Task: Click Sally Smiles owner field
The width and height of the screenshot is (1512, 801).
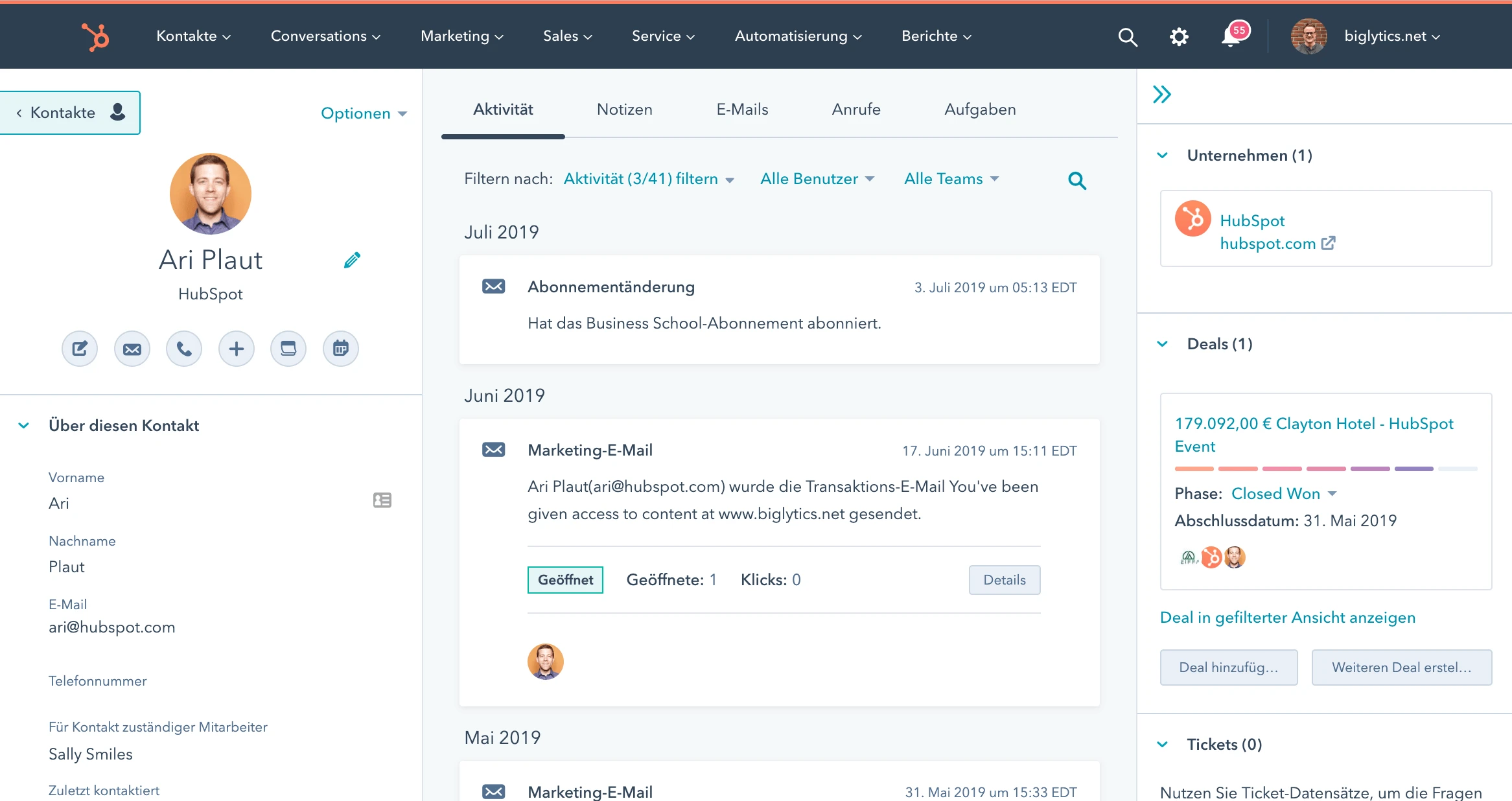Action: pyautogui.click(x=91, y=754)
